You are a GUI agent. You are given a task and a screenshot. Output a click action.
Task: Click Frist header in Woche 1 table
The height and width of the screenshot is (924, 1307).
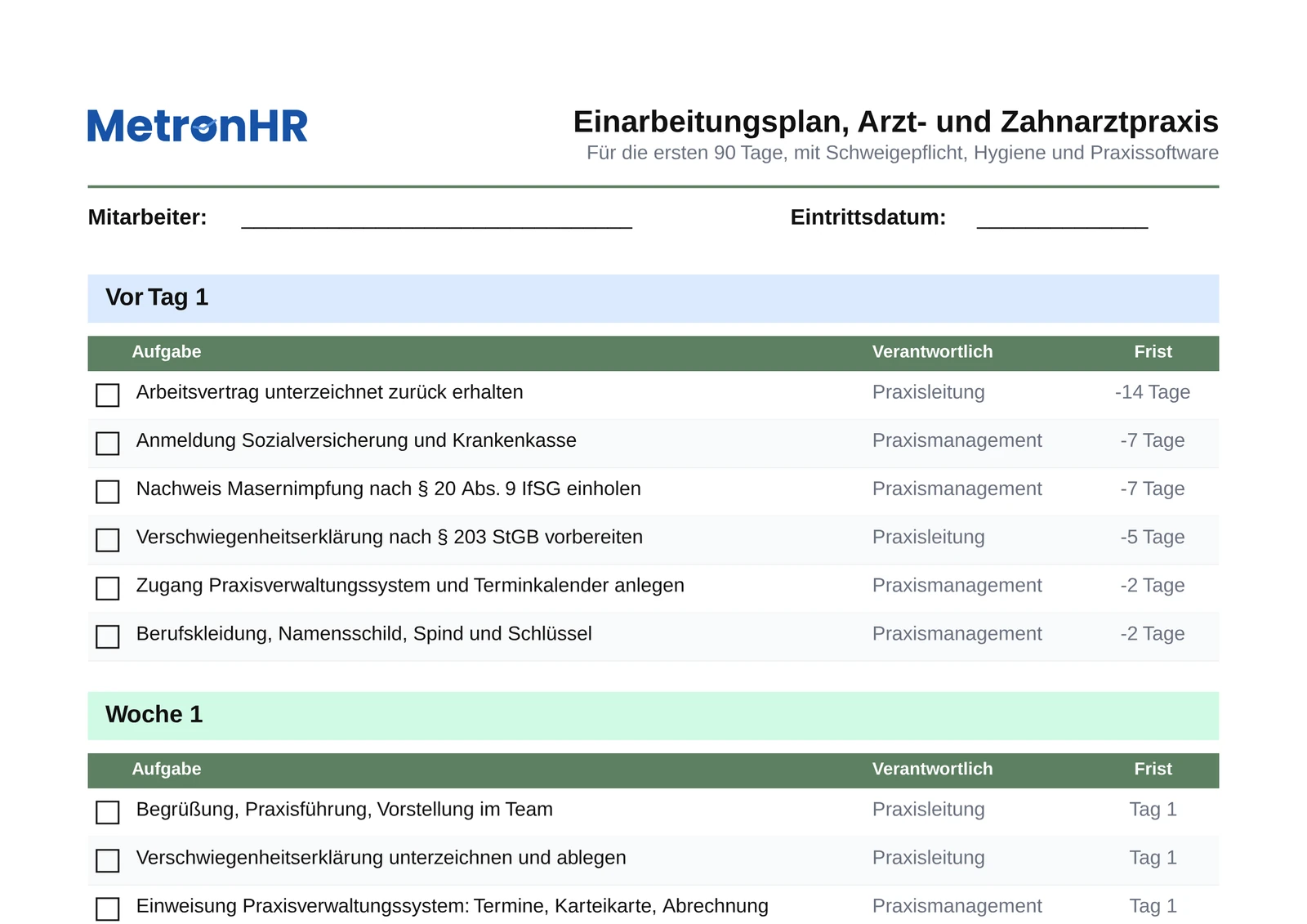[x=1153, y=770]
